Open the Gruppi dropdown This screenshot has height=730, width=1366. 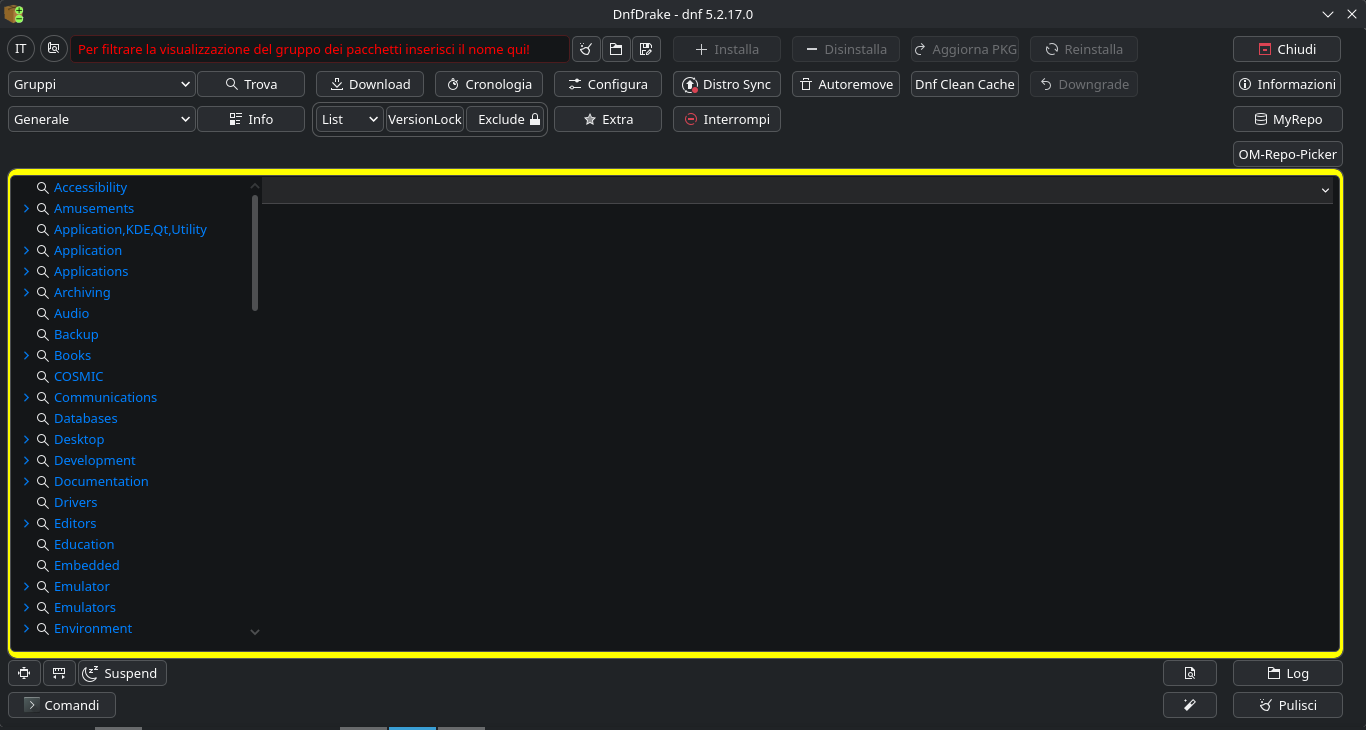click(101, 84)
